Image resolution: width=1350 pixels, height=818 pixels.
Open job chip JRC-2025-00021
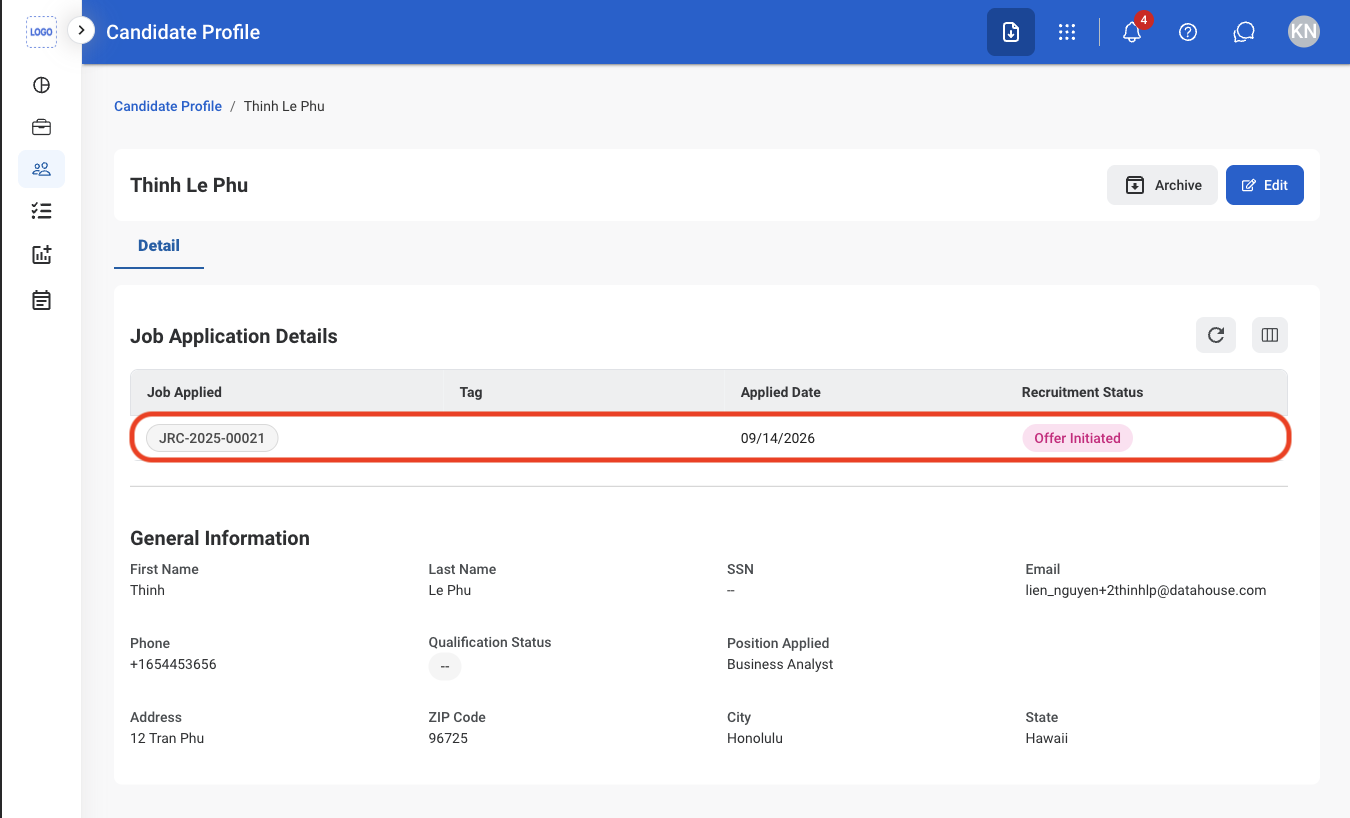click(212, 438)
